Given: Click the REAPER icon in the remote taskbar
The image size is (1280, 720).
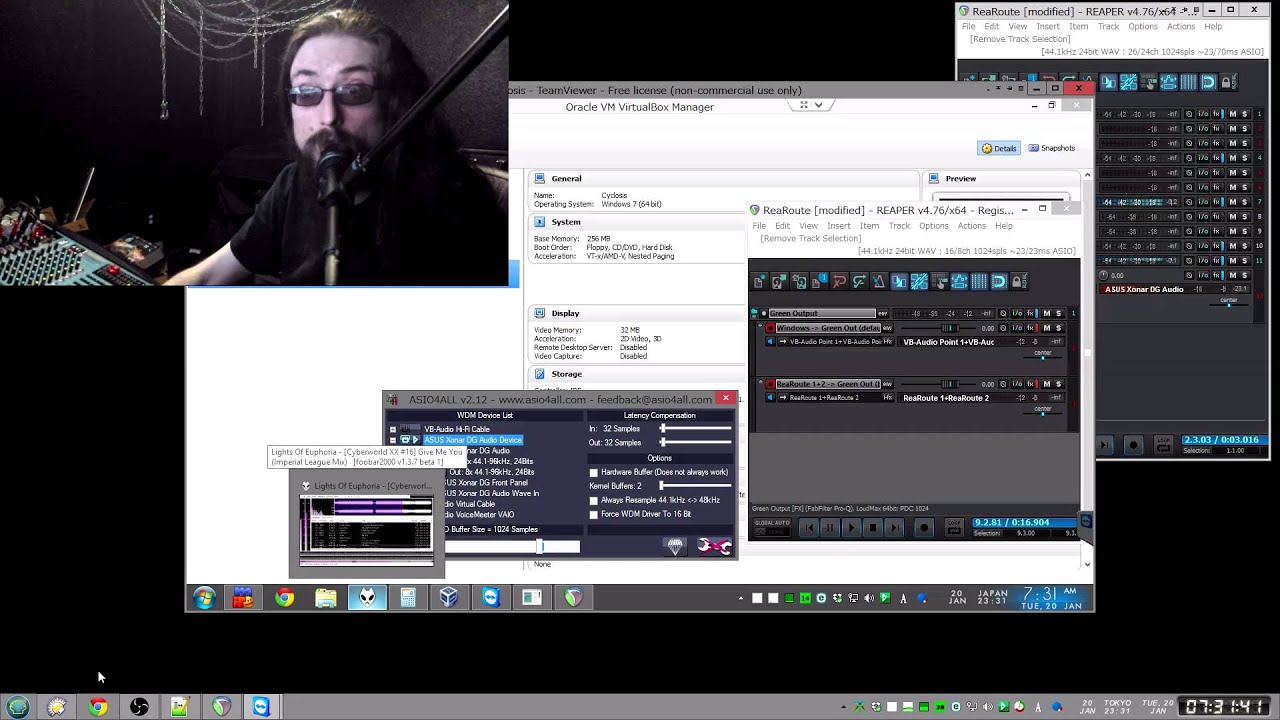Looking at the screenshot, I should pos(573,598).
